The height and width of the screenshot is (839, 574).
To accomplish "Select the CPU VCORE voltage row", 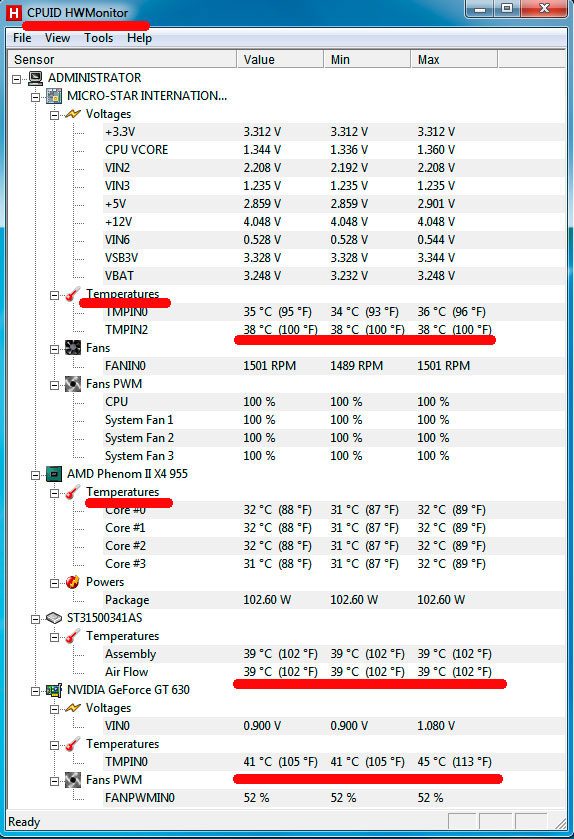I will [x=334, y=150].
